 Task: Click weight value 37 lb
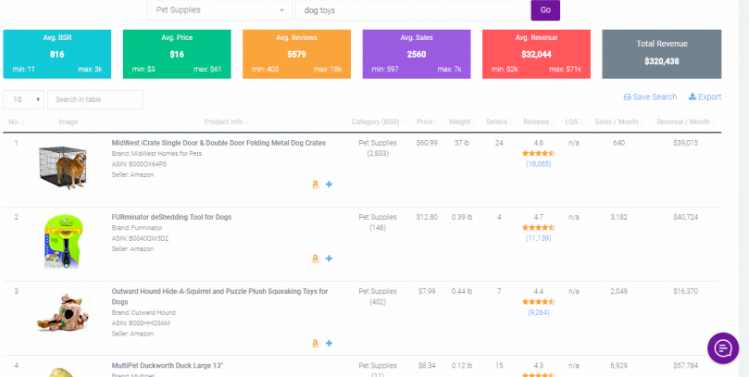(462, 143)
